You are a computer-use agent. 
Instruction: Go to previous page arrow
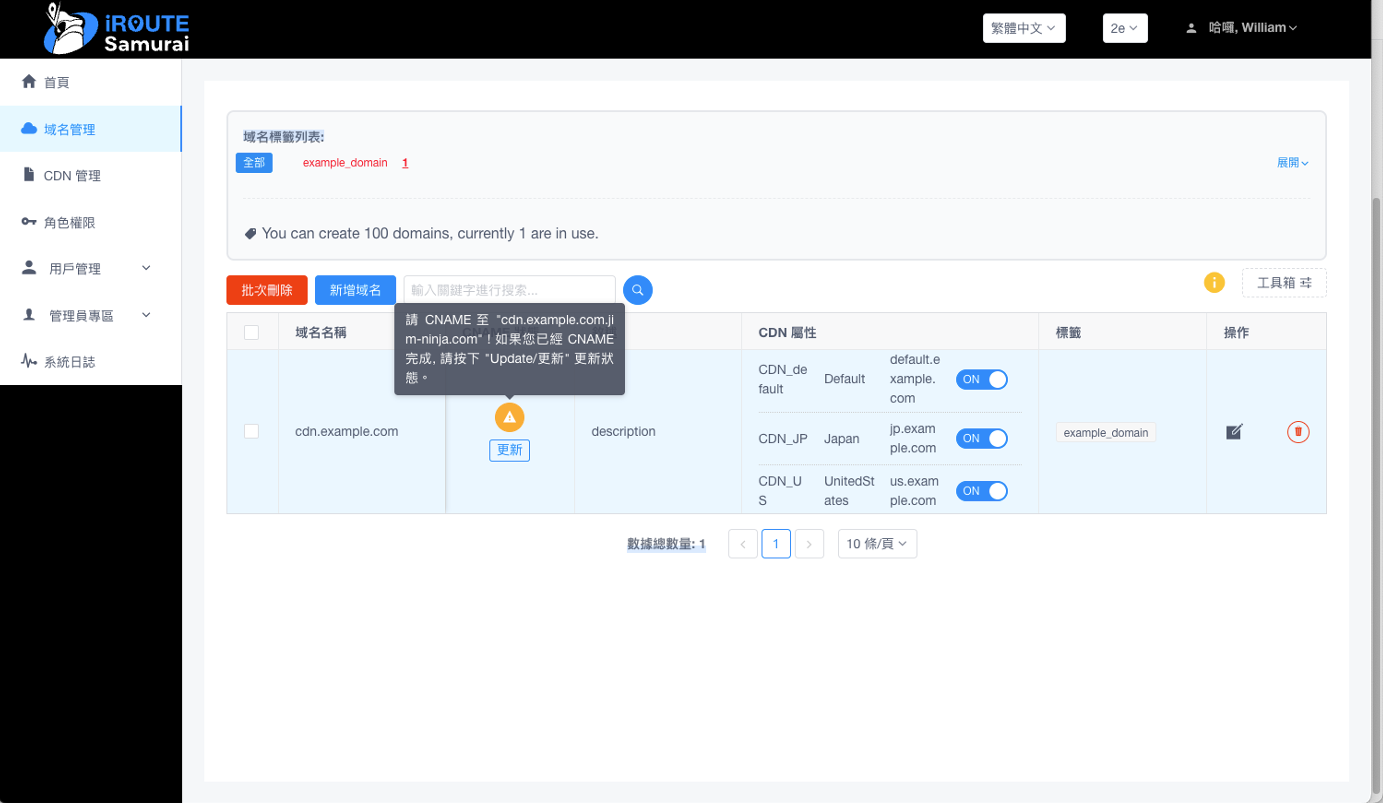(743, 544)
